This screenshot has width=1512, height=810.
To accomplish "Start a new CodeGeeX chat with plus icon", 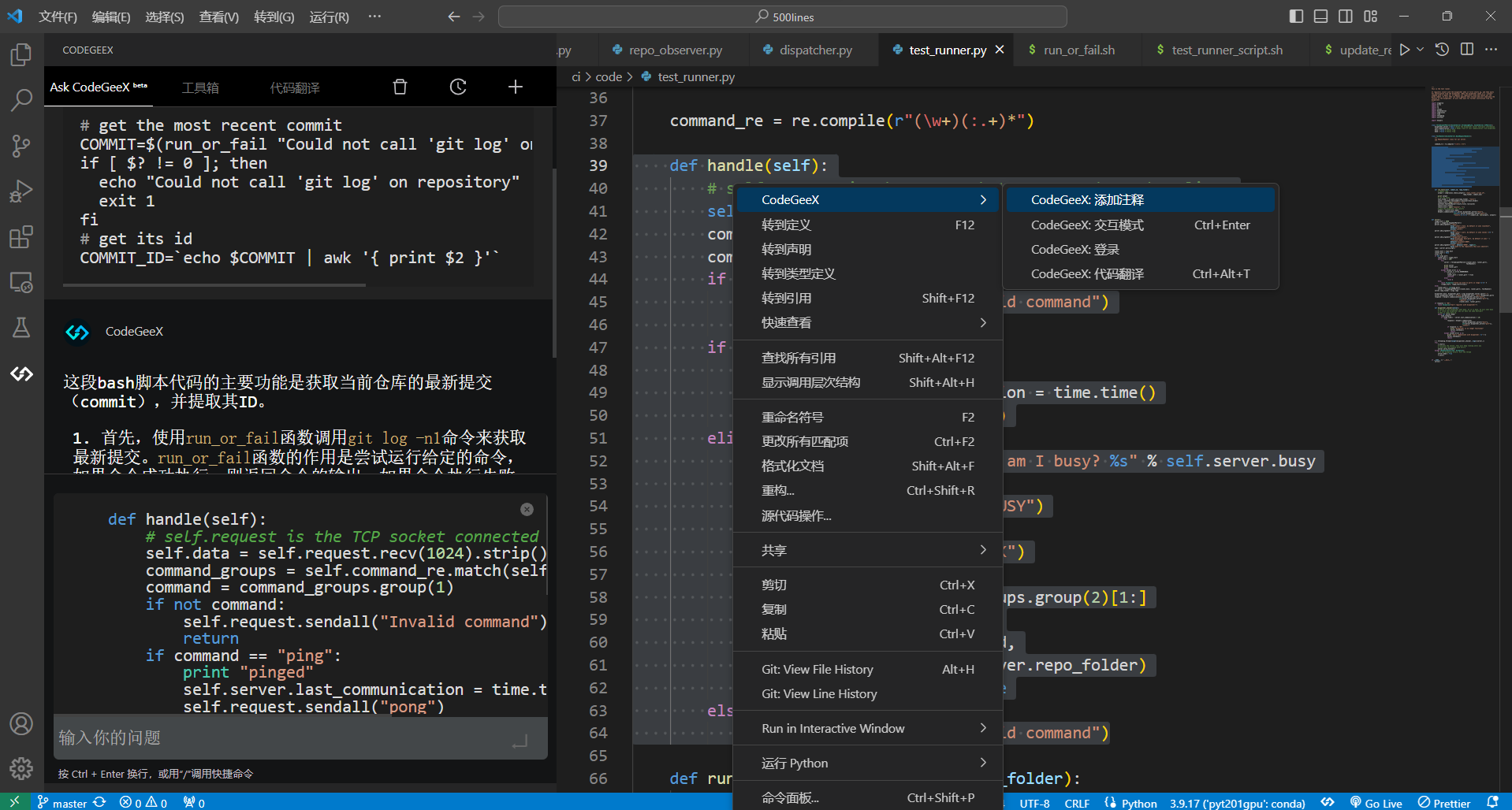I will point(516,87).
